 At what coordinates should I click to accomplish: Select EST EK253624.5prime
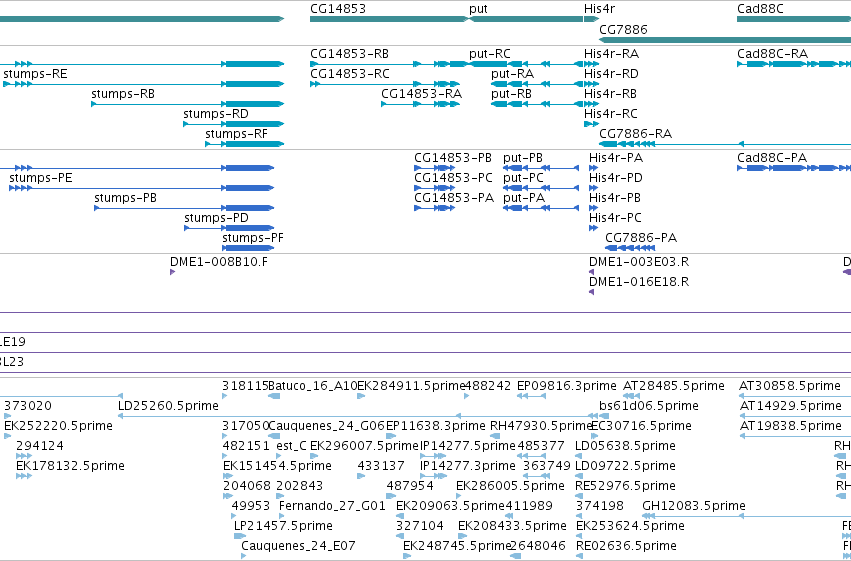[x=580, y=536]
